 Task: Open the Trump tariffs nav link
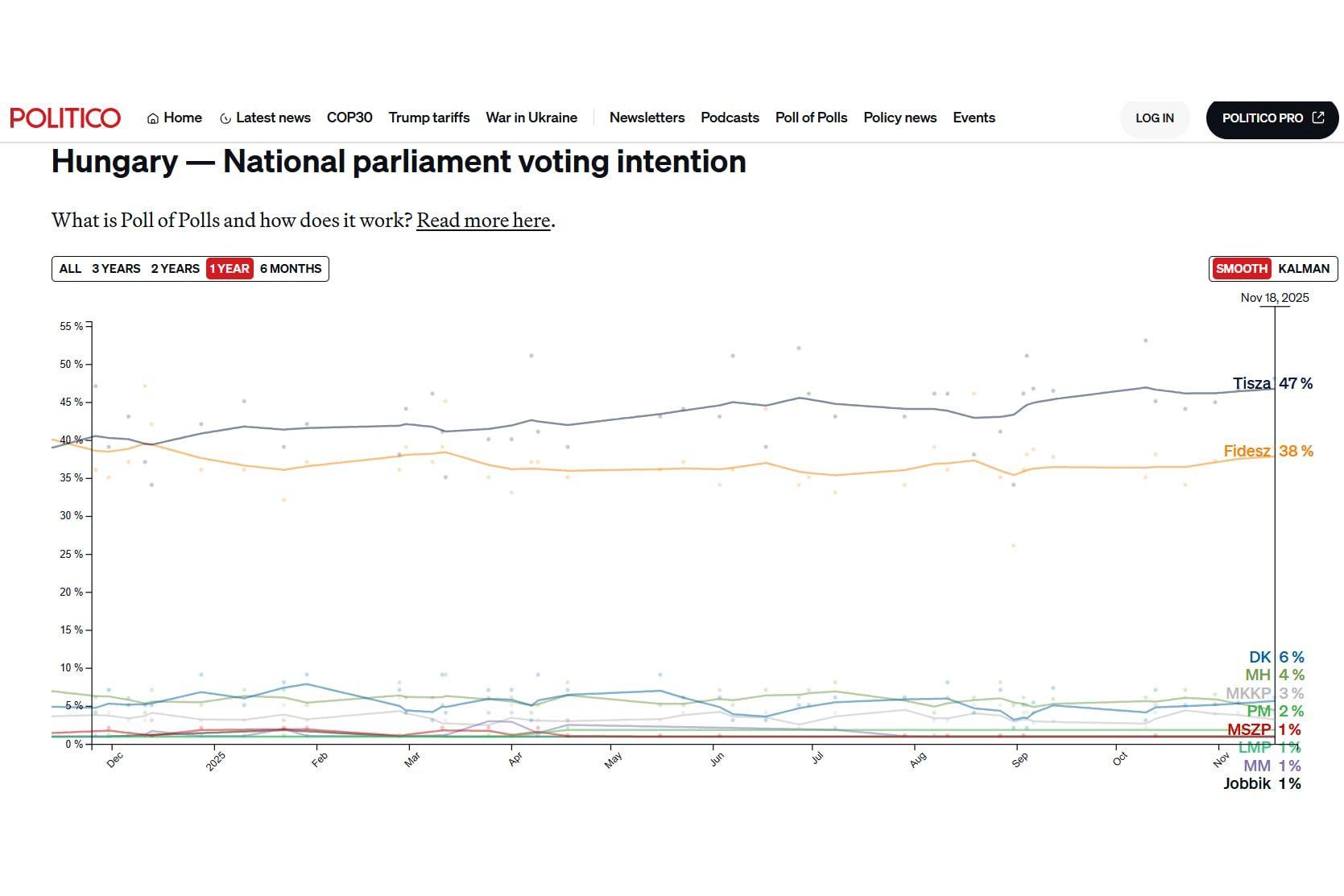[x=428, y=118]
